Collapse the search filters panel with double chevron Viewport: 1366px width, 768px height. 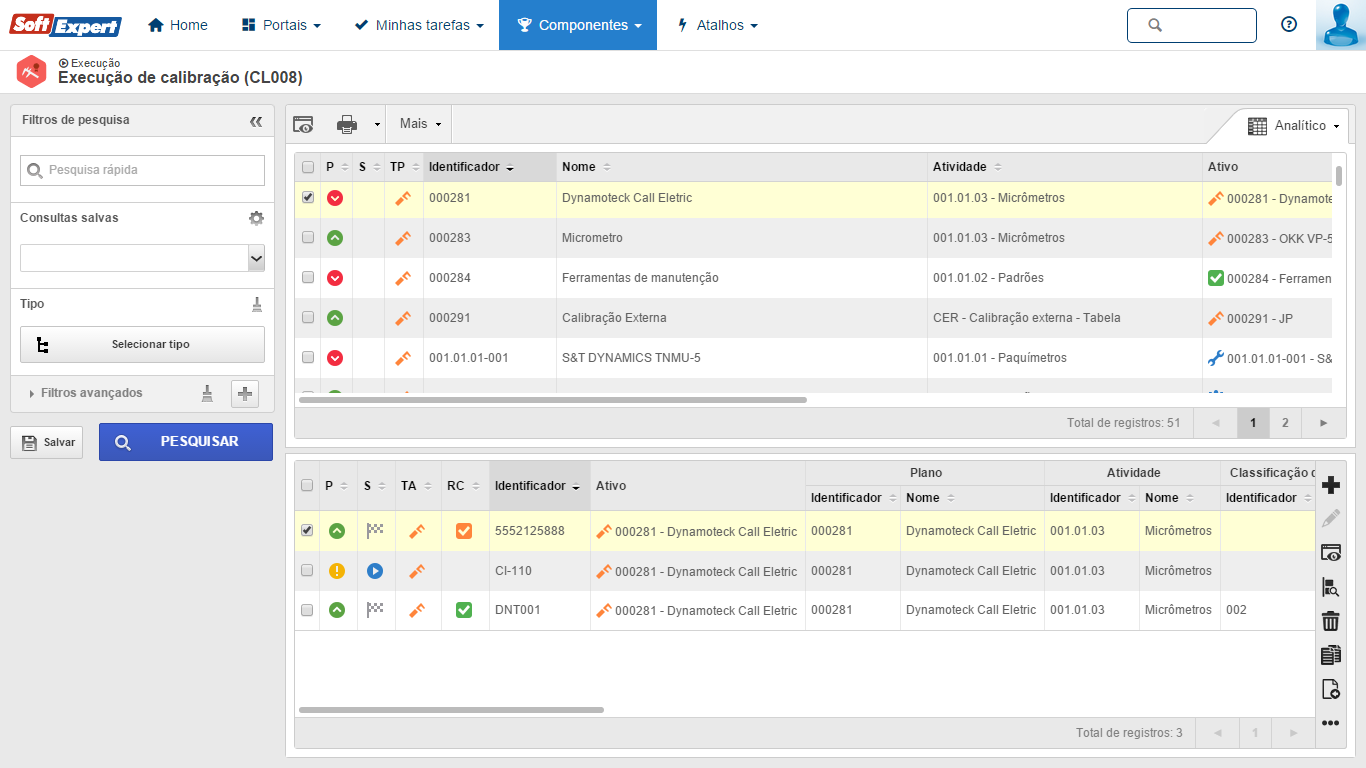click(256, 121)
